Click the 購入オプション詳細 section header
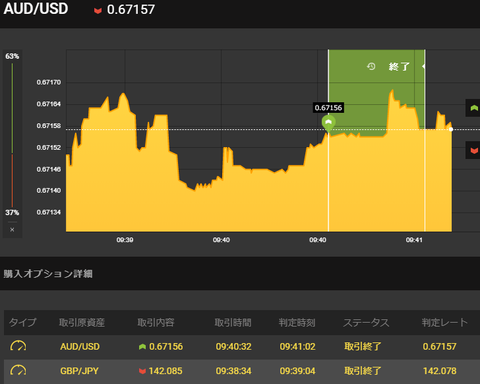This screenshot has width=480, height=384. [48, 274]
